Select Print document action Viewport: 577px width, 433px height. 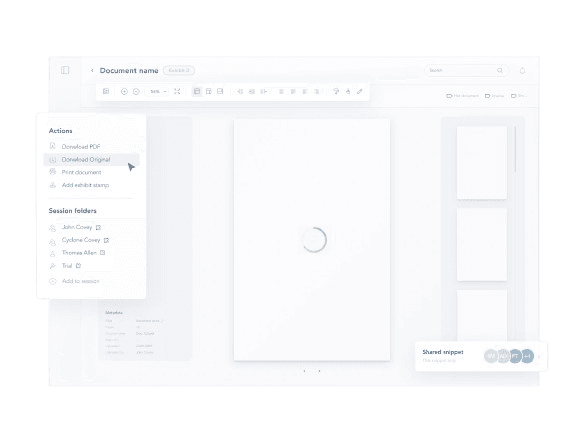81,172
